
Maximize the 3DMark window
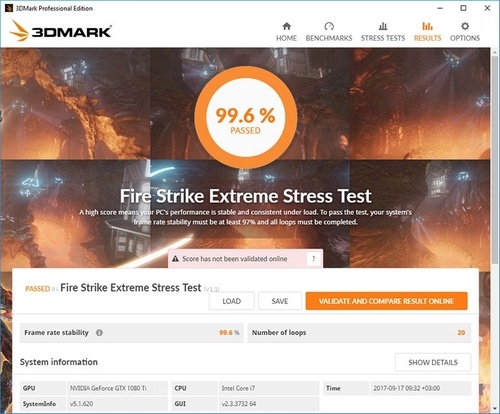pos(463,8)
